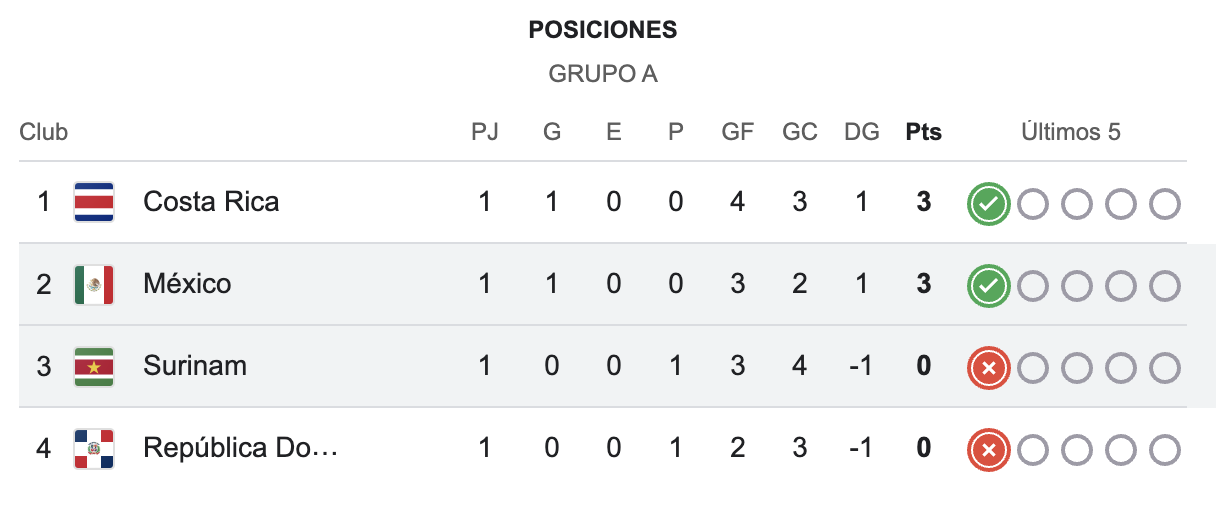Click Surinam's red loss X icon
1216x506 pixels.
pos(988,369)
